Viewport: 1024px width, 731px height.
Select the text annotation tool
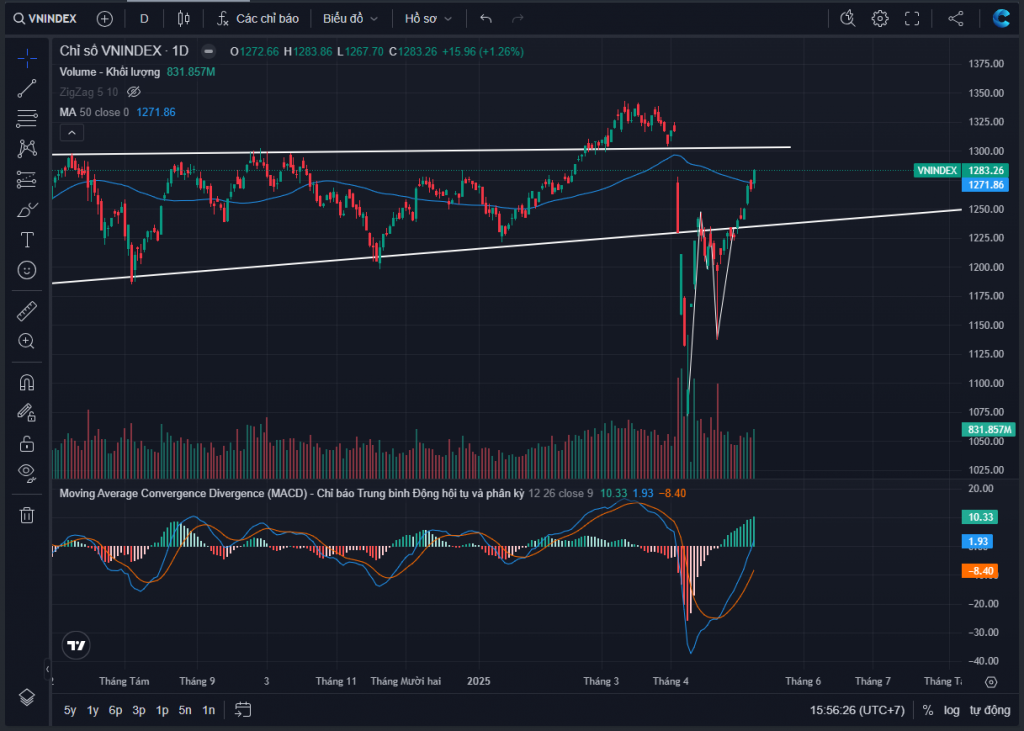(27, 240)
